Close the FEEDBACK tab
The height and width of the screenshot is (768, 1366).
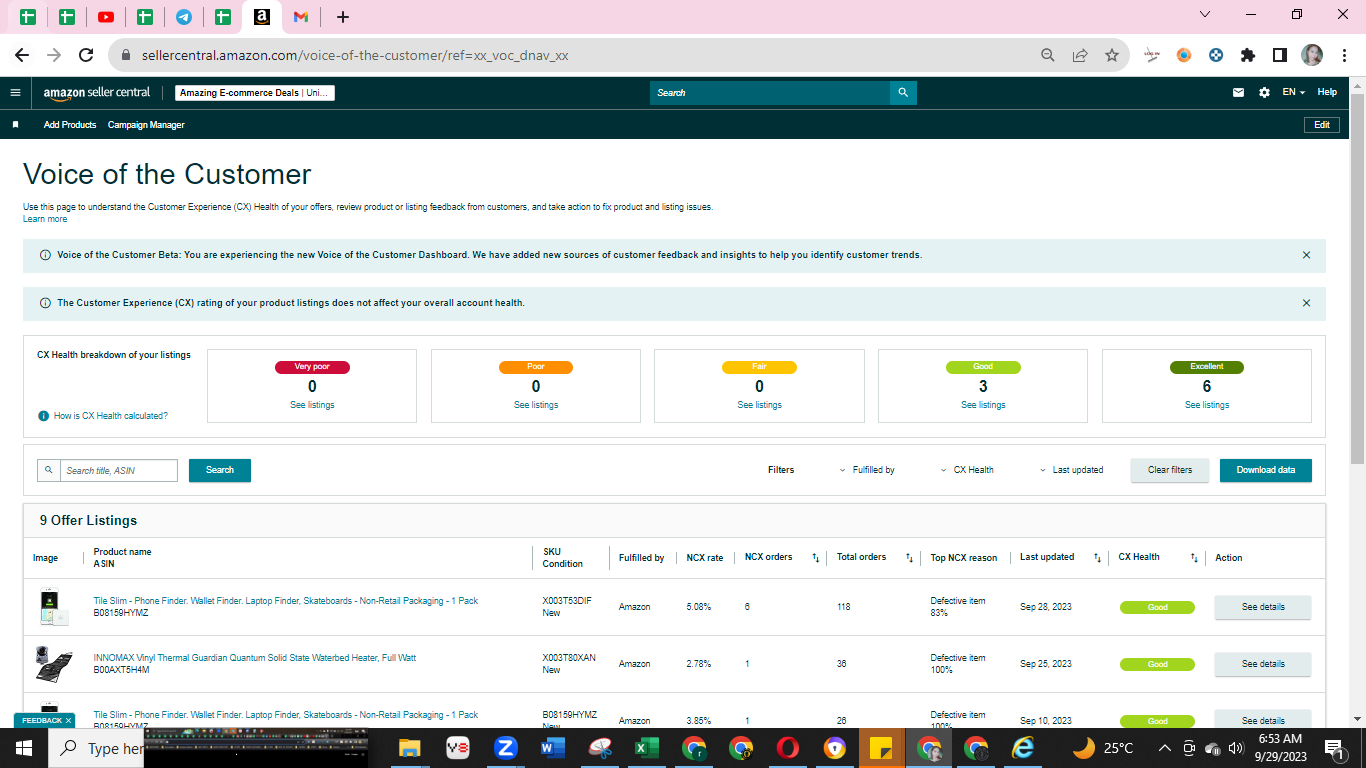click(69, 720)
